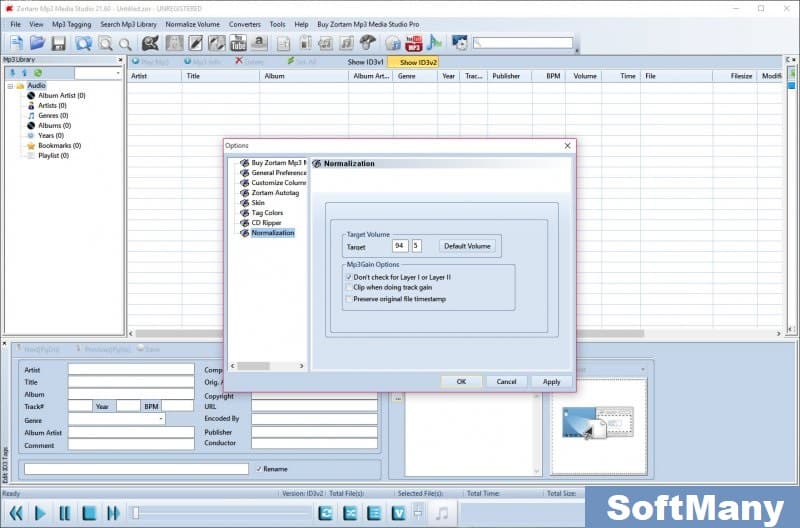The width and height of the screenshot is (800, 528).
Task: Select Bookmarks (0) in library tree
Action: [59, 145]
